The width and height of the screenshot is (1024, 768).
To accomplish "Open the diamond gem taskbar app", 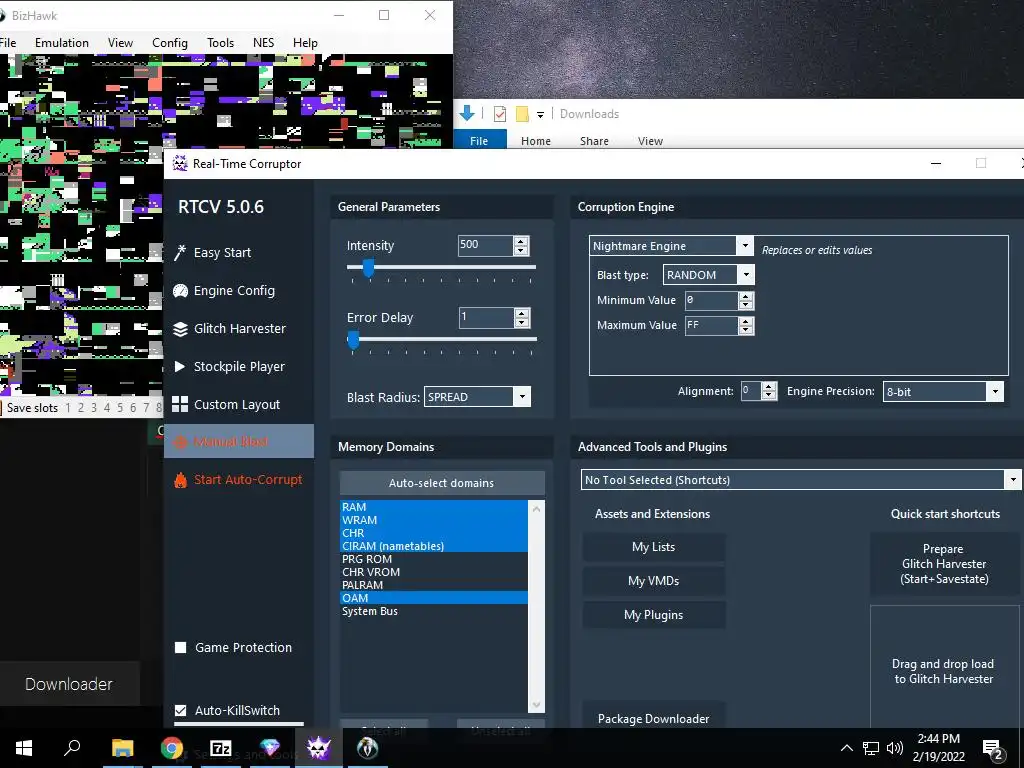I will (x=270, y=748).
